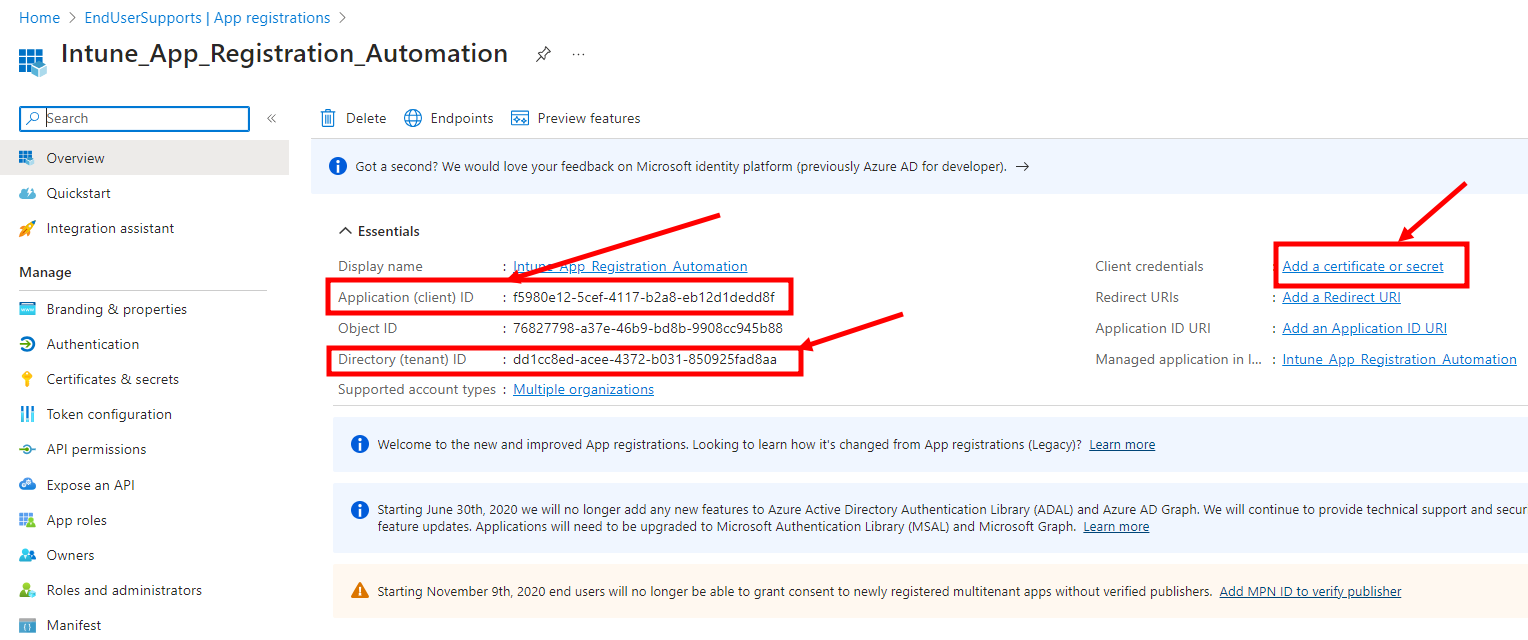
Task: Click the API permissions icon
Action: [27, 449]
